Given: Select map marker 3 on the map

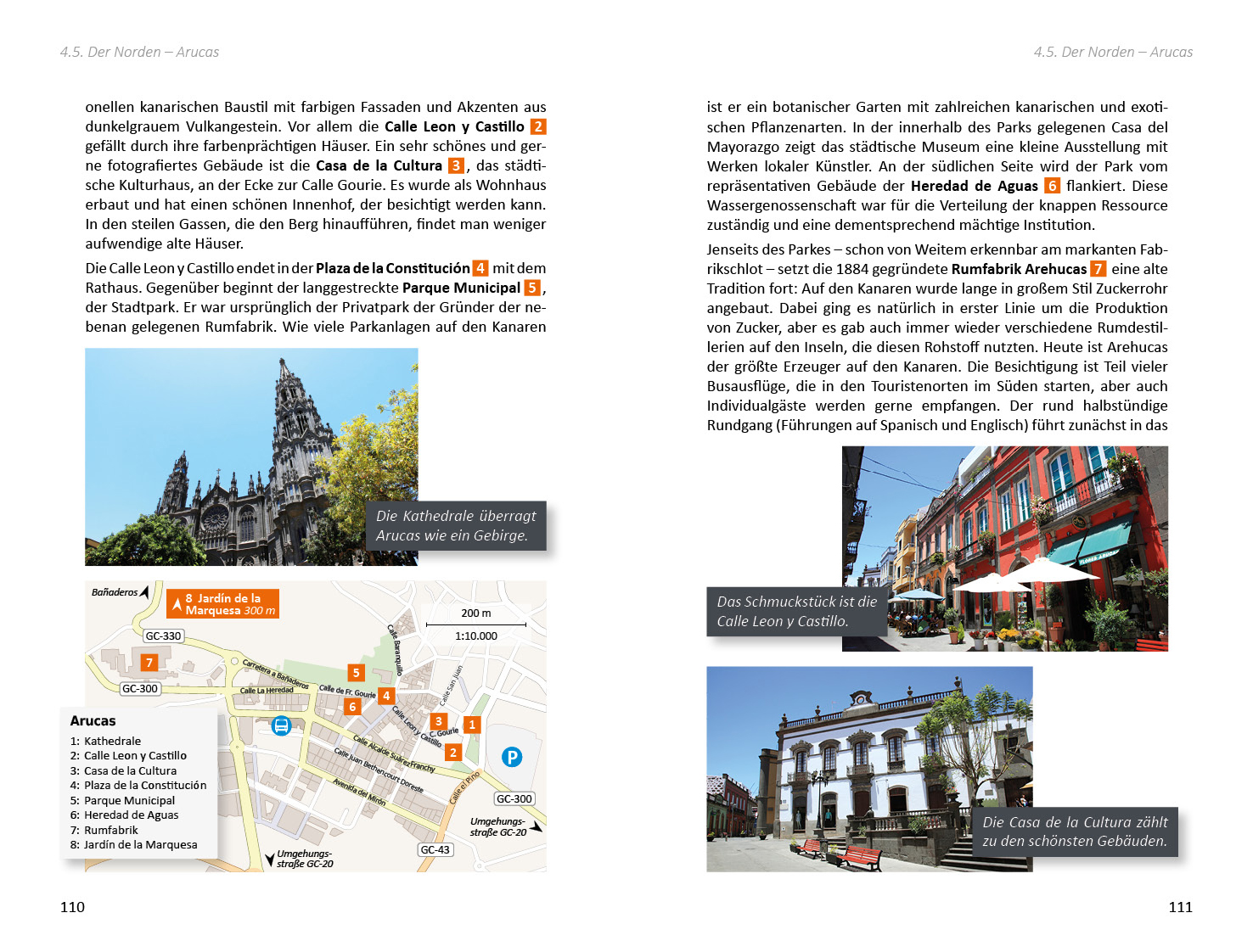Looking at the screenshot, I should point(439,722).
